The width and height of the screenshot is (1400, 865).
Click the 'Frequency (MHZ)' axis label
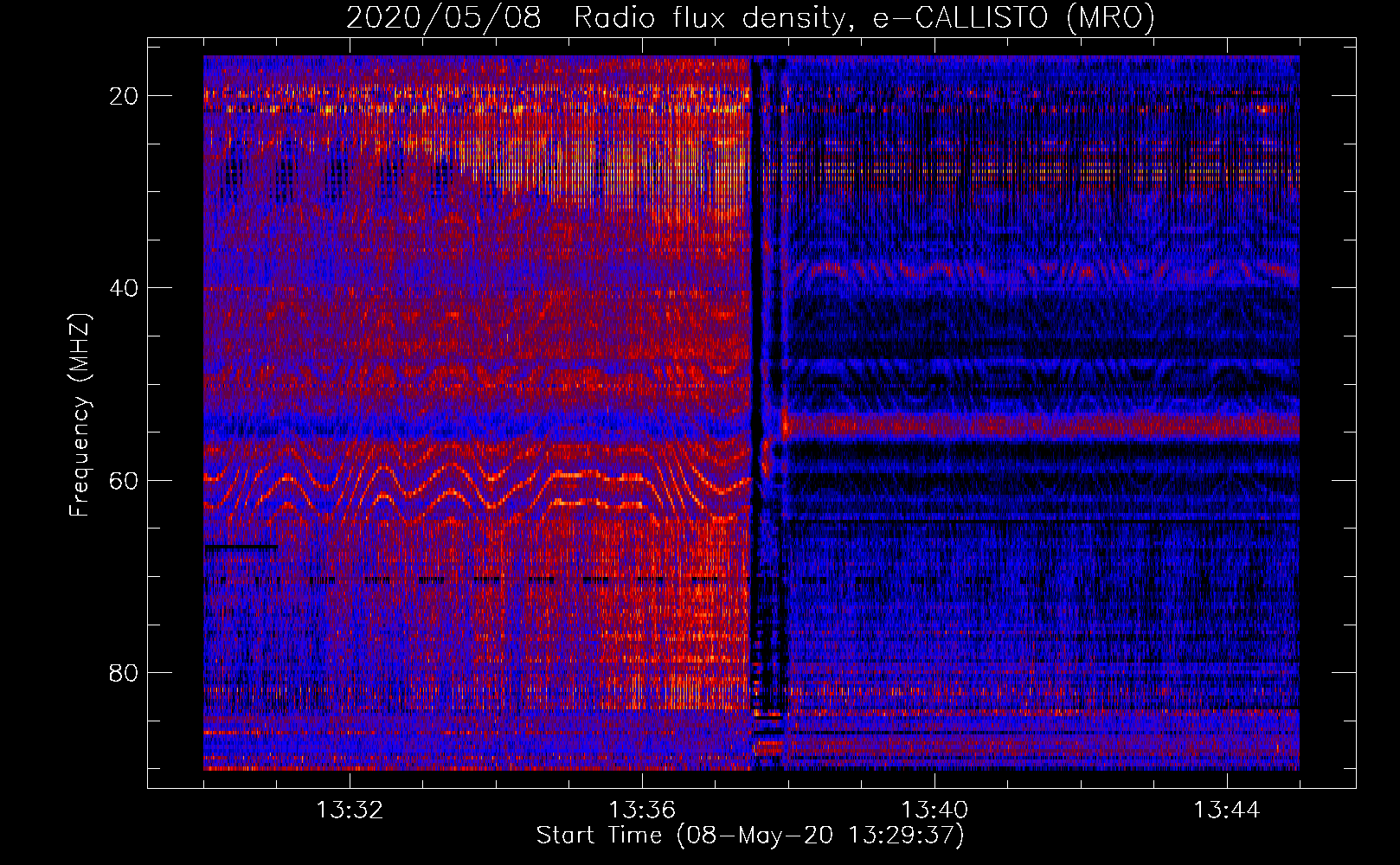click(80, 415)
